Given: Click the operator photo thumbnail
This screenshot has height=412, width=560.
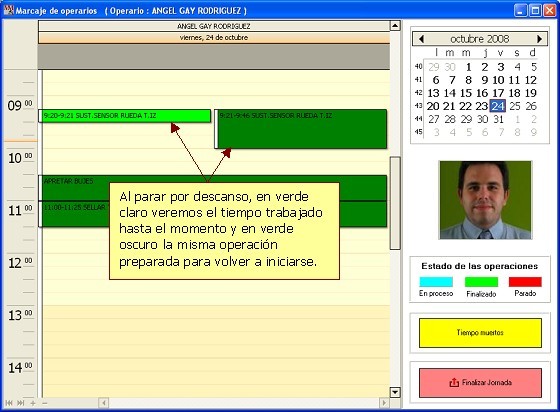Looking at the screenshot, I should pos(485,200).
